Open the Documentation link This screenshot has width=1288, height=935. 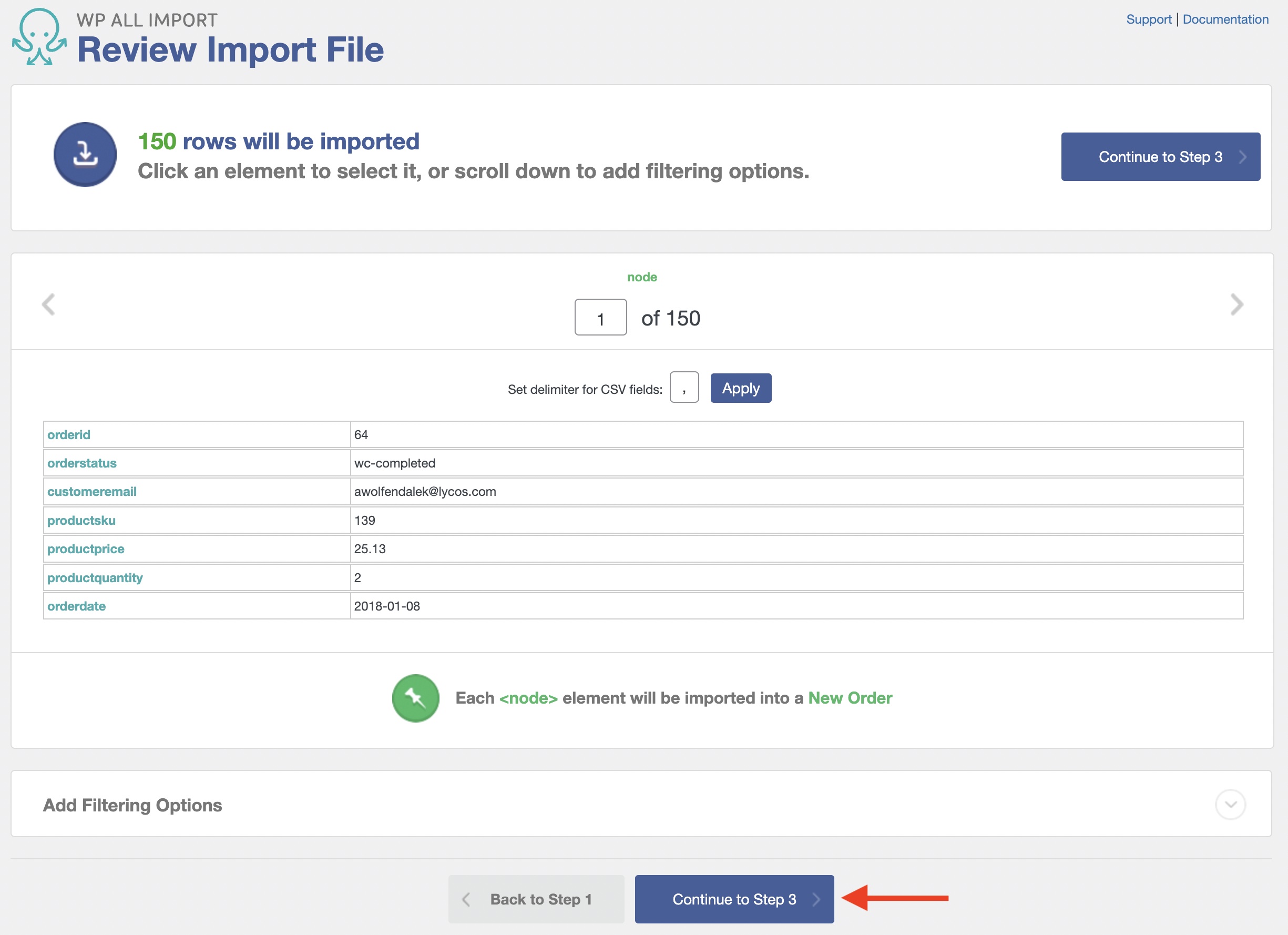[x=1225, y=19]
